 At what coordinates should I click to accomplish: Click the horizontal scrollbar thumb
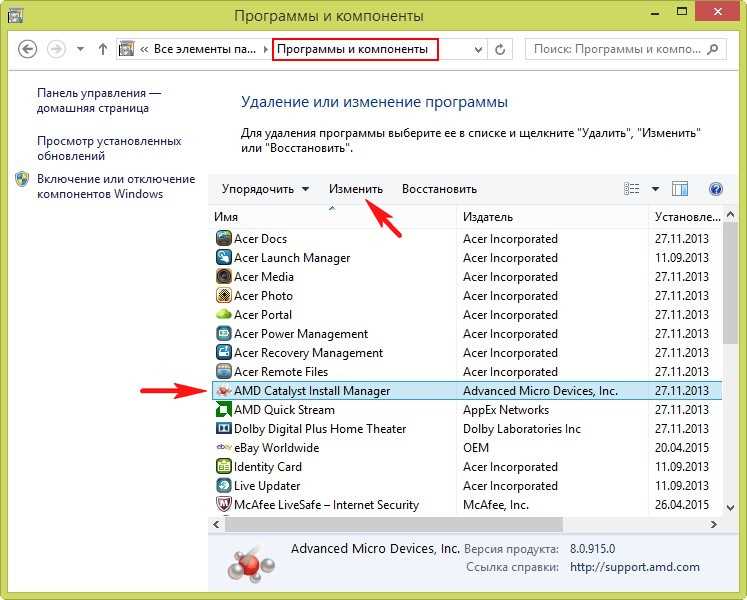coord(394,524)
